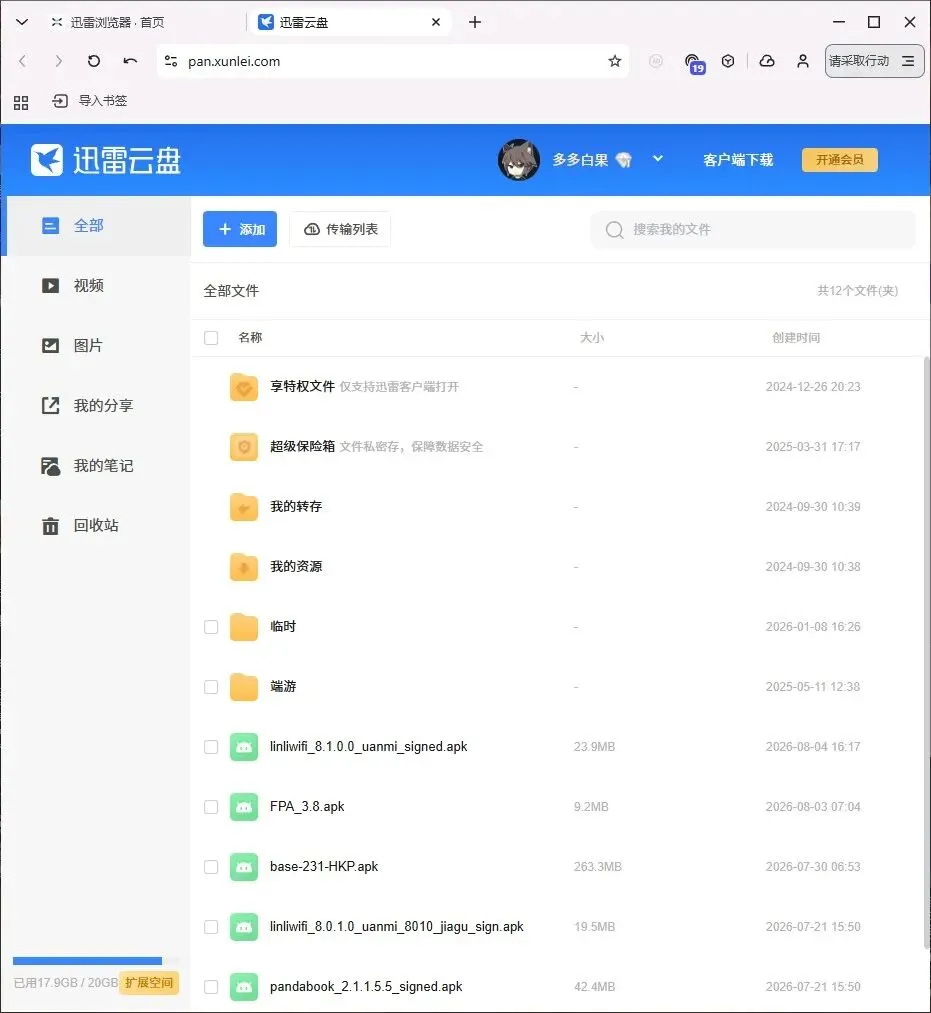
Task: Click the 扩展空间 button
Action: point(149,983)
